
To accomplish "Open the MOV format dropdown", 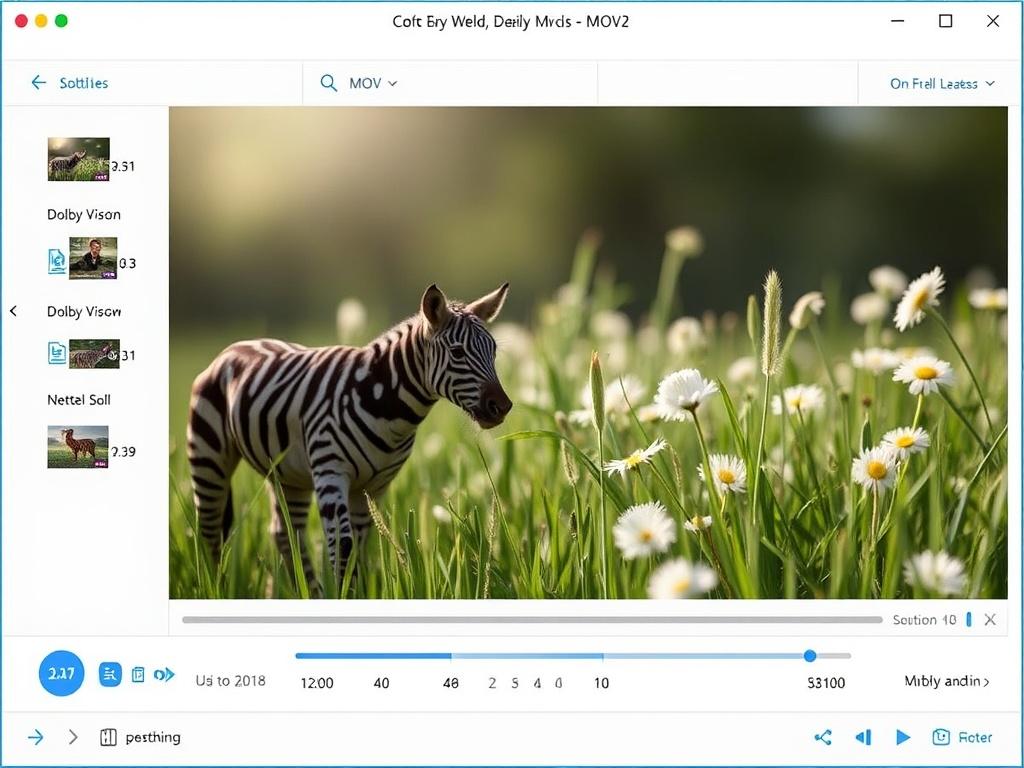I will (373, 83).
